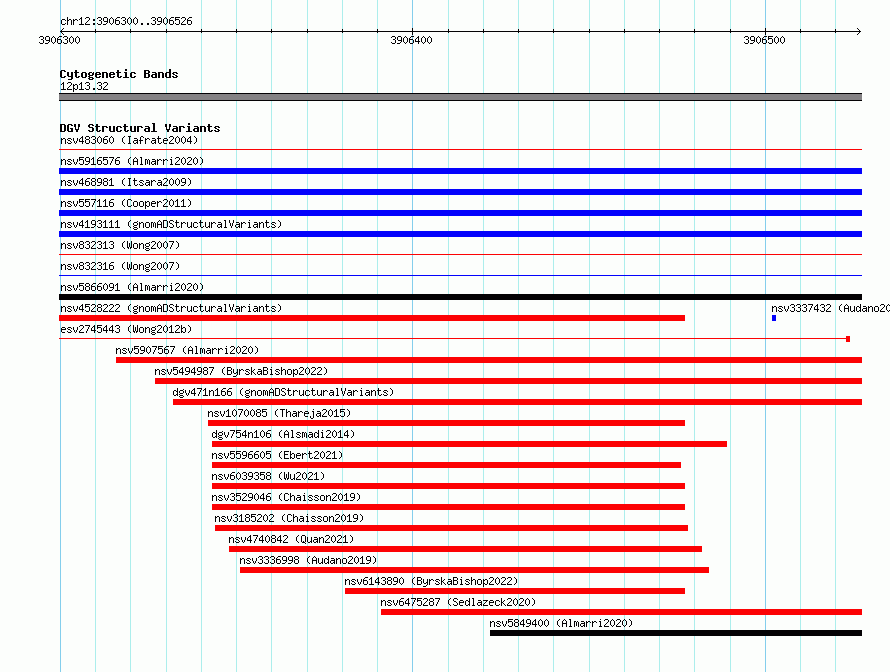The image size is (890, 672).
Task: Click the red bar for nsv1070085
Action: click(x=446, y=423)
